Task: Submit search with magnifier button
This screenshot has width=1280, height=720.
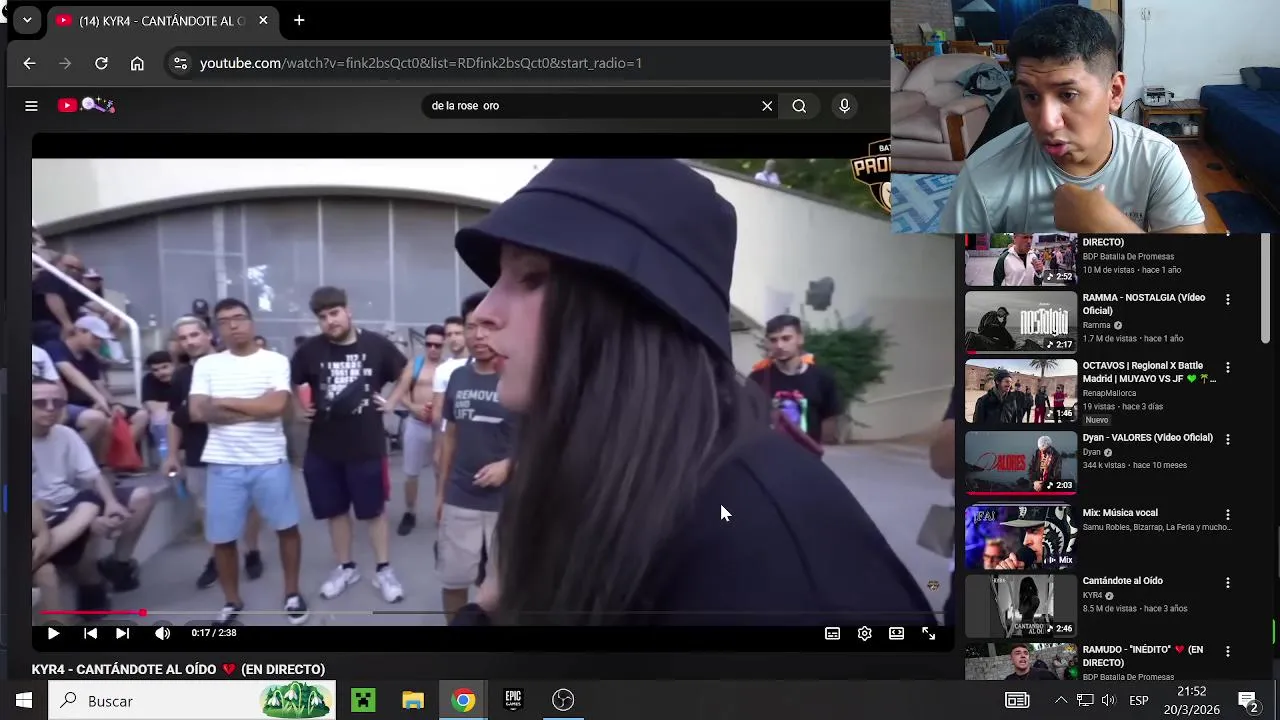Action: pos(799,106)
